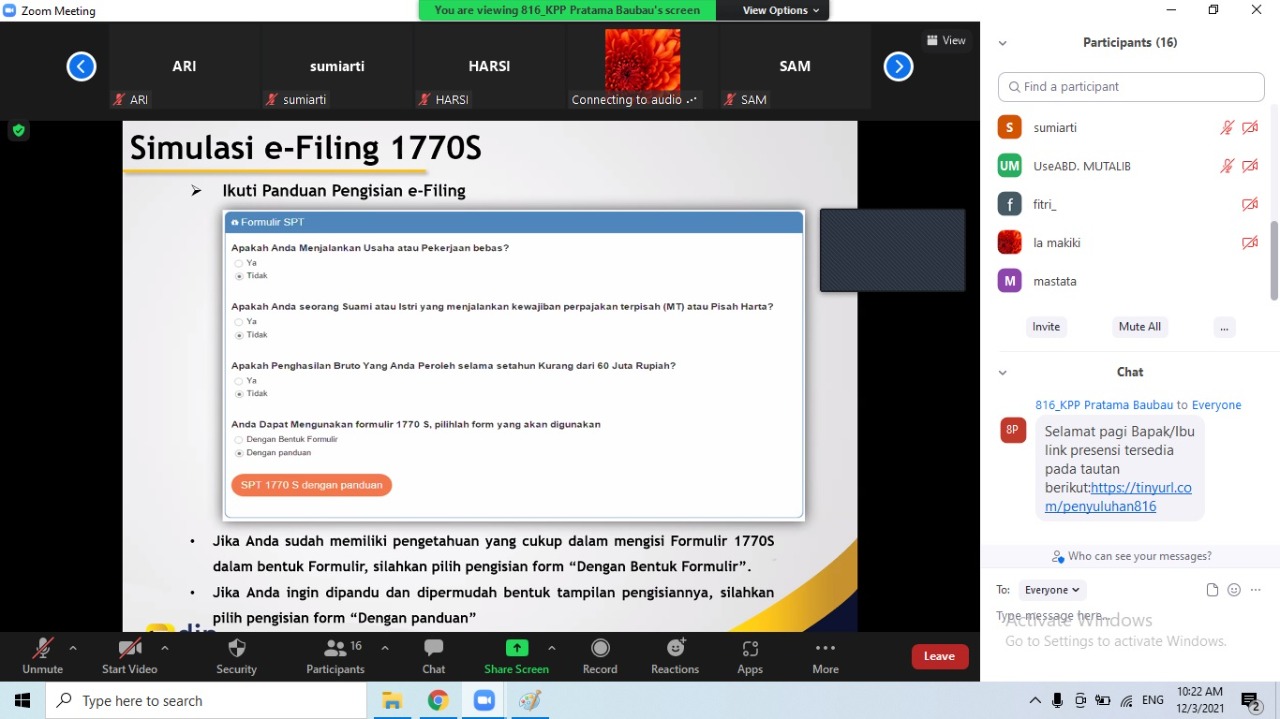Show next participants with right arrow
This screenshot has width=1280, height=719.
click(x=898, y=67)
